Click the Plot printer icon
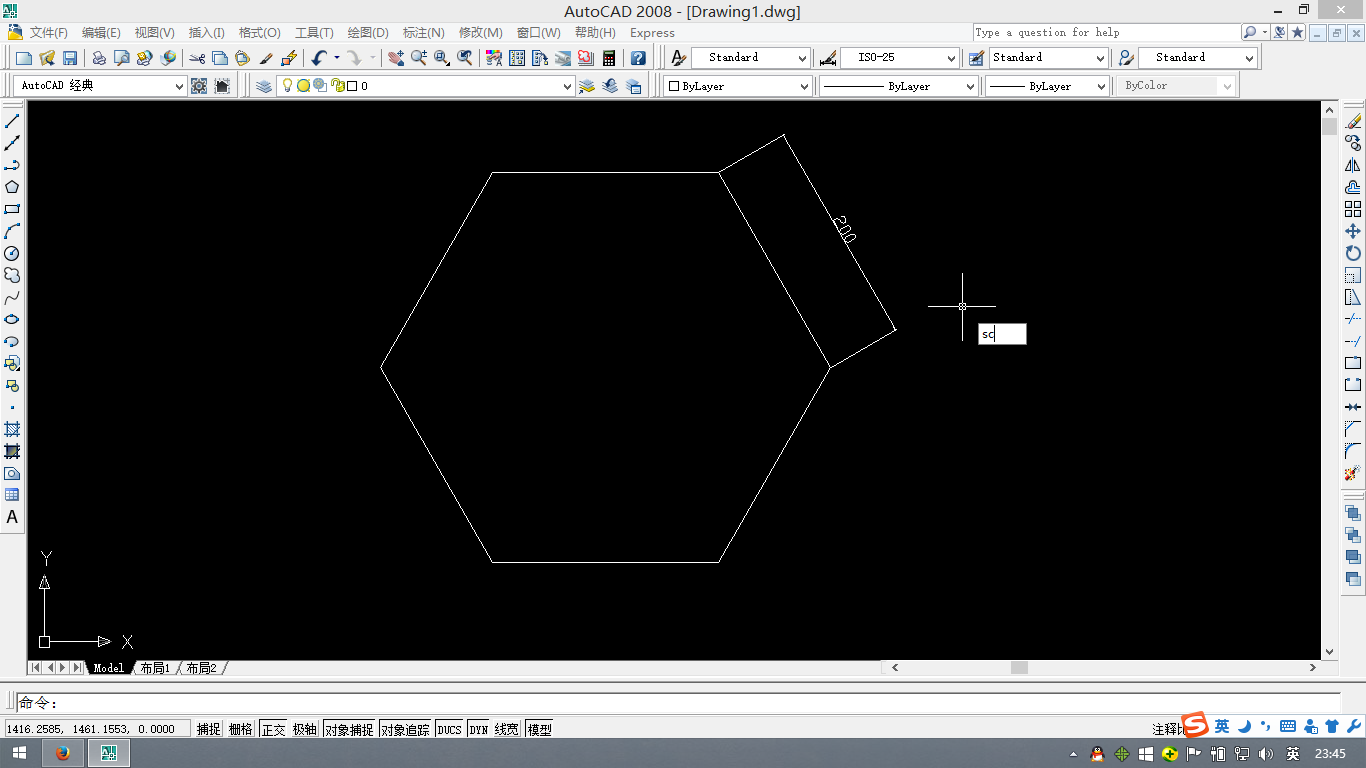This screenshot has height=768, width=1366. (99, 58)
